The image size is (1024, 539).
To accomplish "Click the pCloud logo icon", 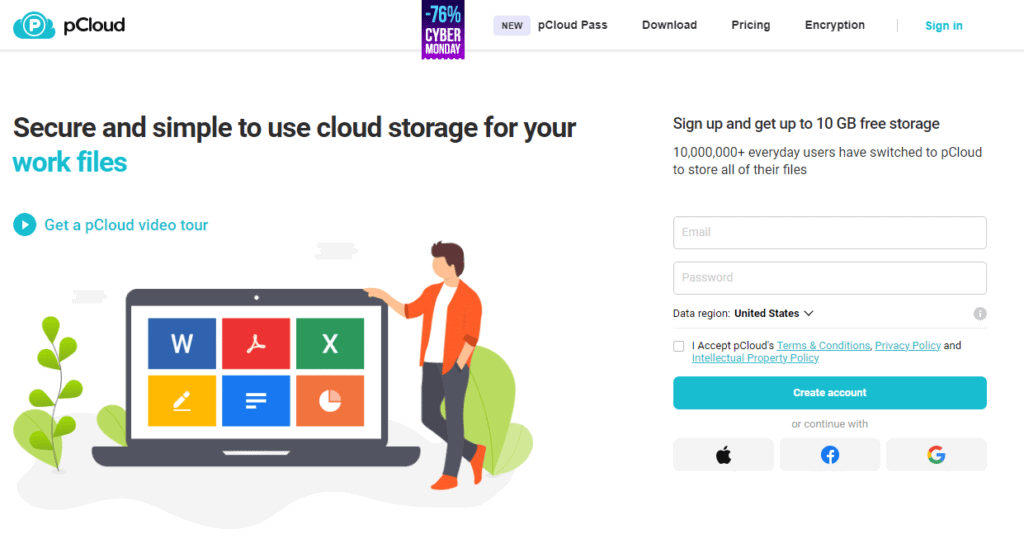I will point(34,25).
